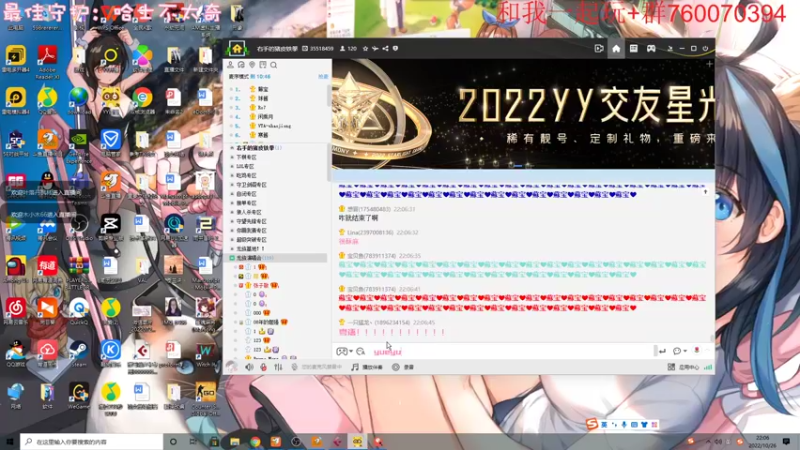
Task: Switch YY to mini mode arrow icon
Action: [670, 48]
